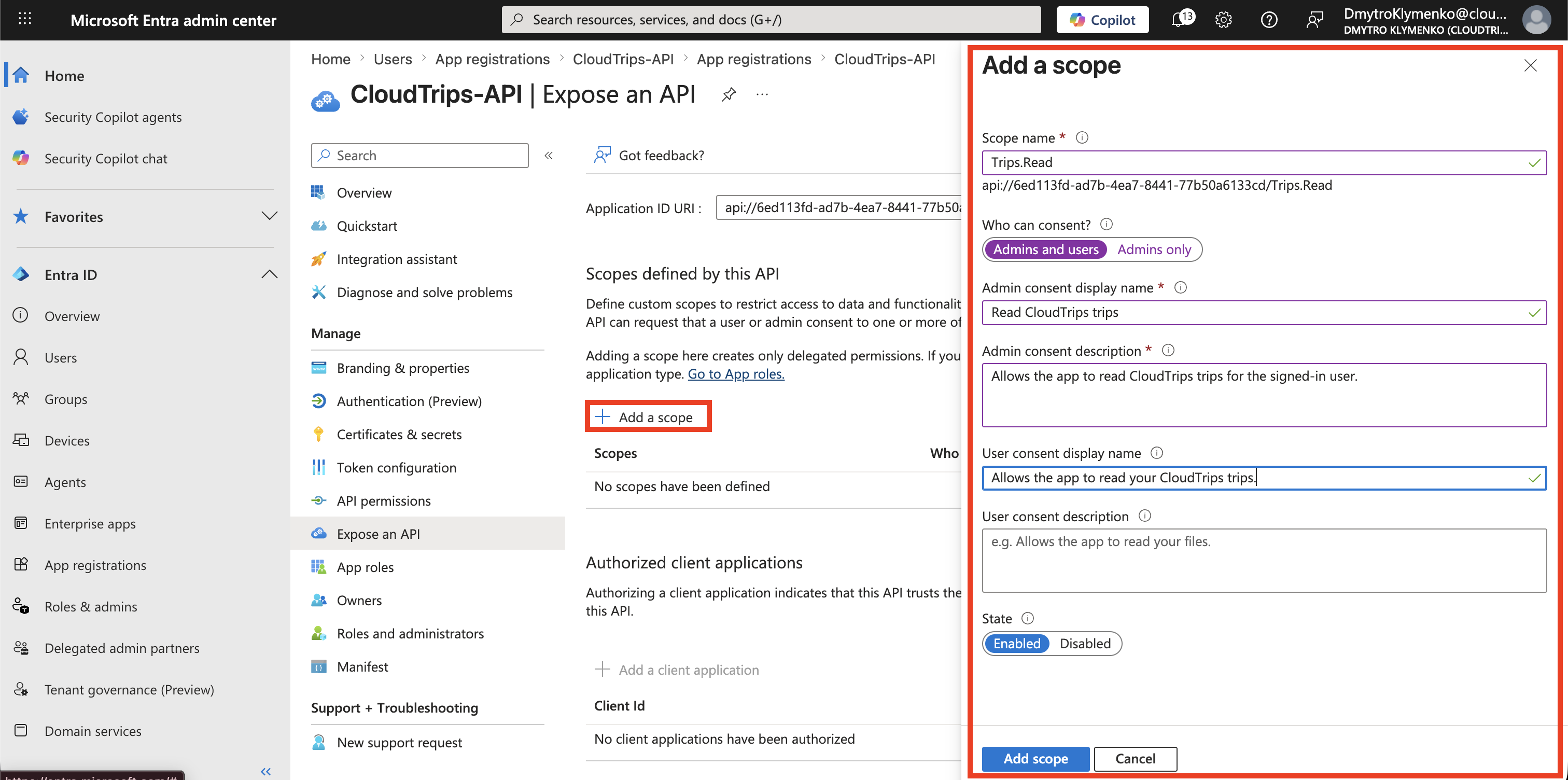This screenshot has height=780, width=1568.
Task: Follow the Go to App roles link
Action: (736, 374)
